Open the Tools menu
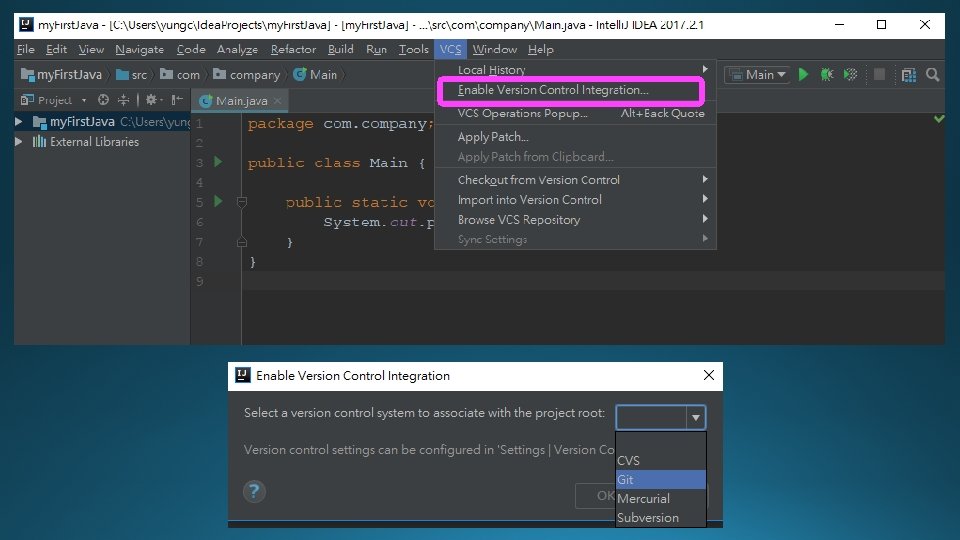 coord(413,49)
